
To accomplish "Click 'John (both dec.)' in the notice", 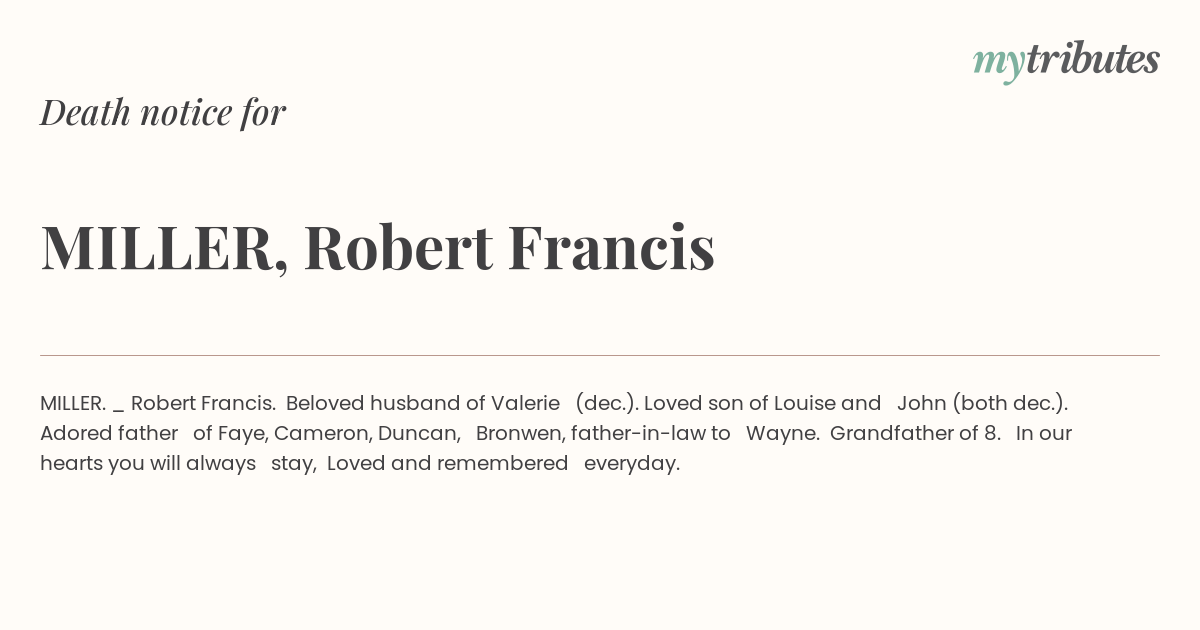I will [x=982, y=403].
